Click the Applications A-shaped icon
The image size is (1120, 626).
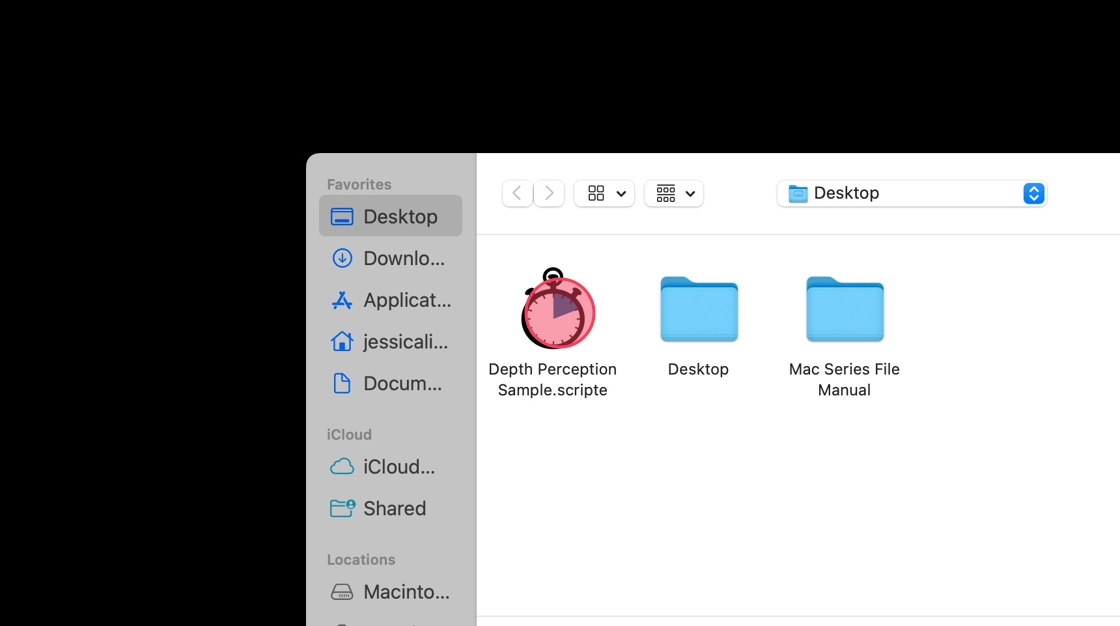pyautogui.click(x=342, y=300)
